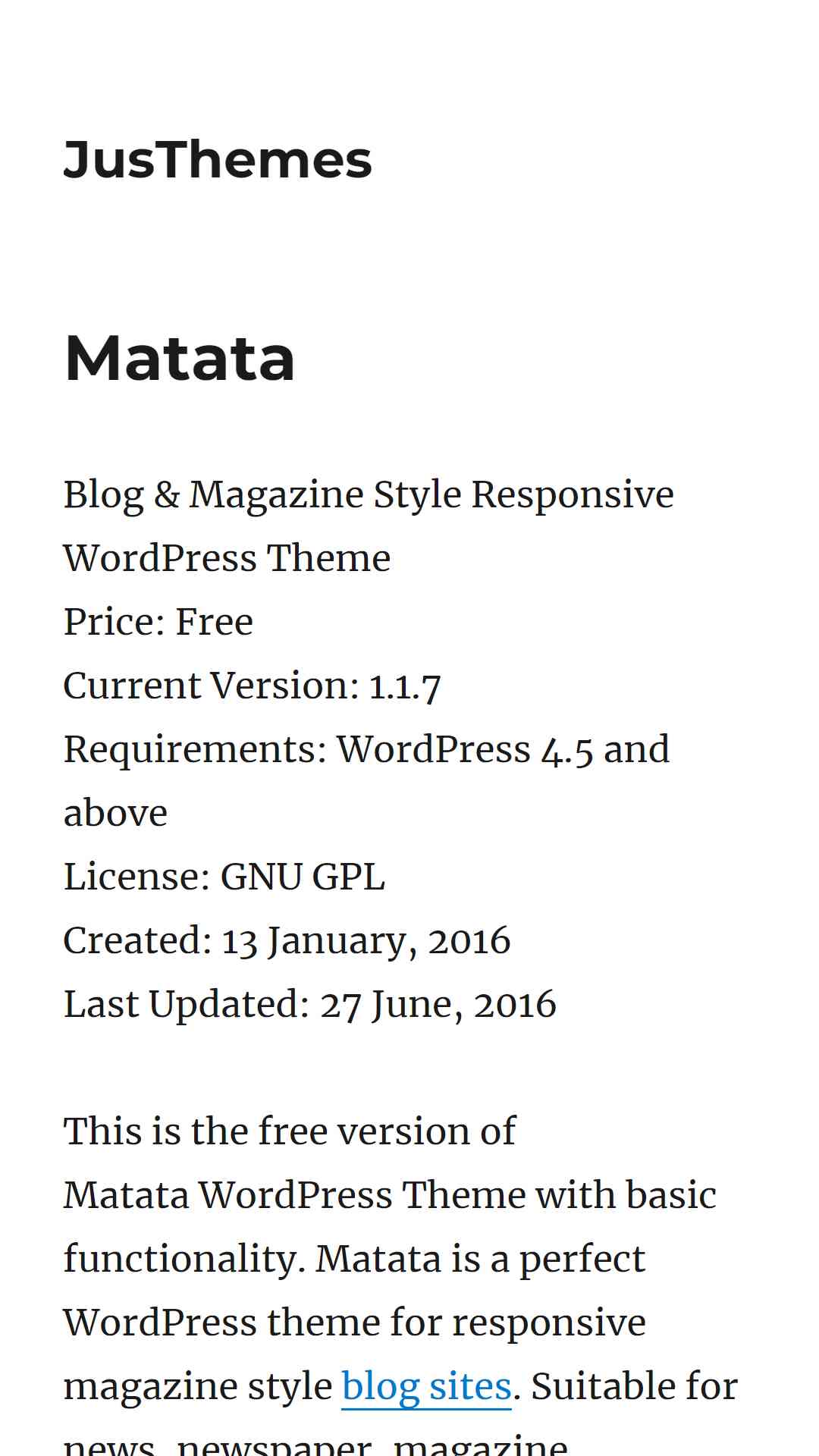The height and width of the screenshot is (1456, 819).
Task: Click the "Suitable for" text after link
Action: pyautogui.click(x=634, y=1386)
